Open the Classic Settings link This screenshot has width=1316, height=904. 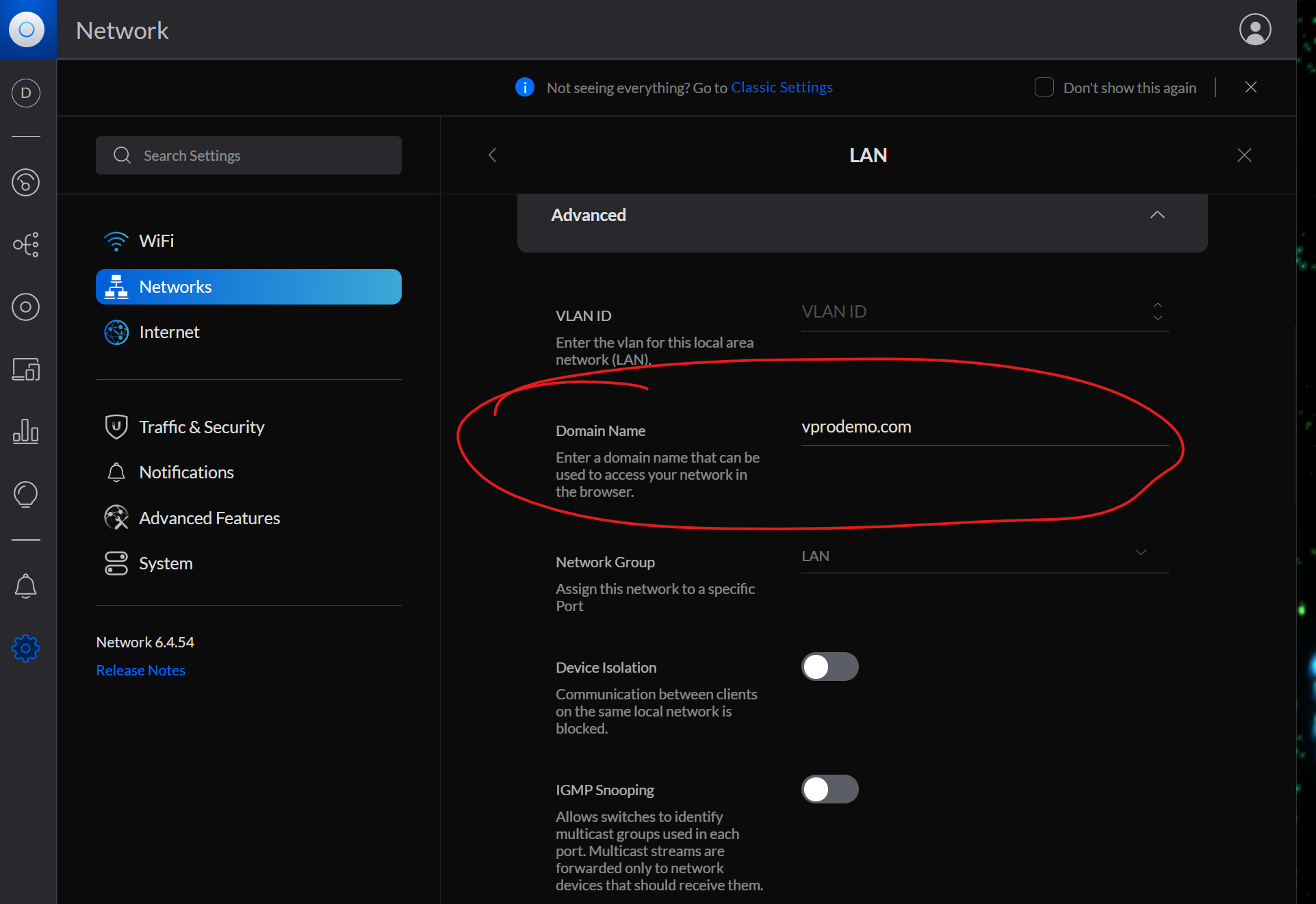[x=782, y=88]
